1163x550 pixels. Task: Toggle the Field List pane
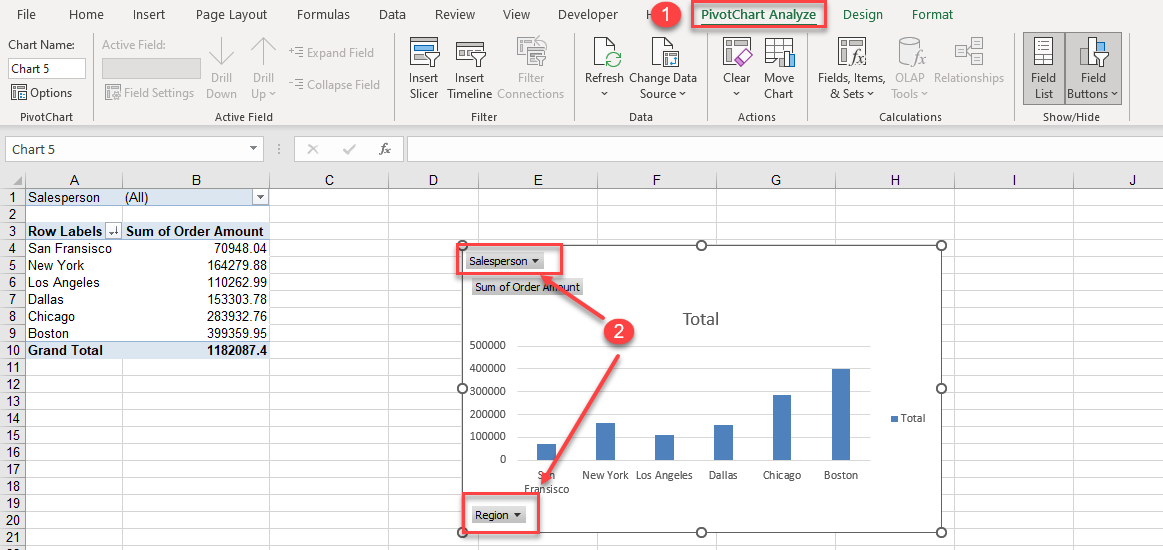1043,68
